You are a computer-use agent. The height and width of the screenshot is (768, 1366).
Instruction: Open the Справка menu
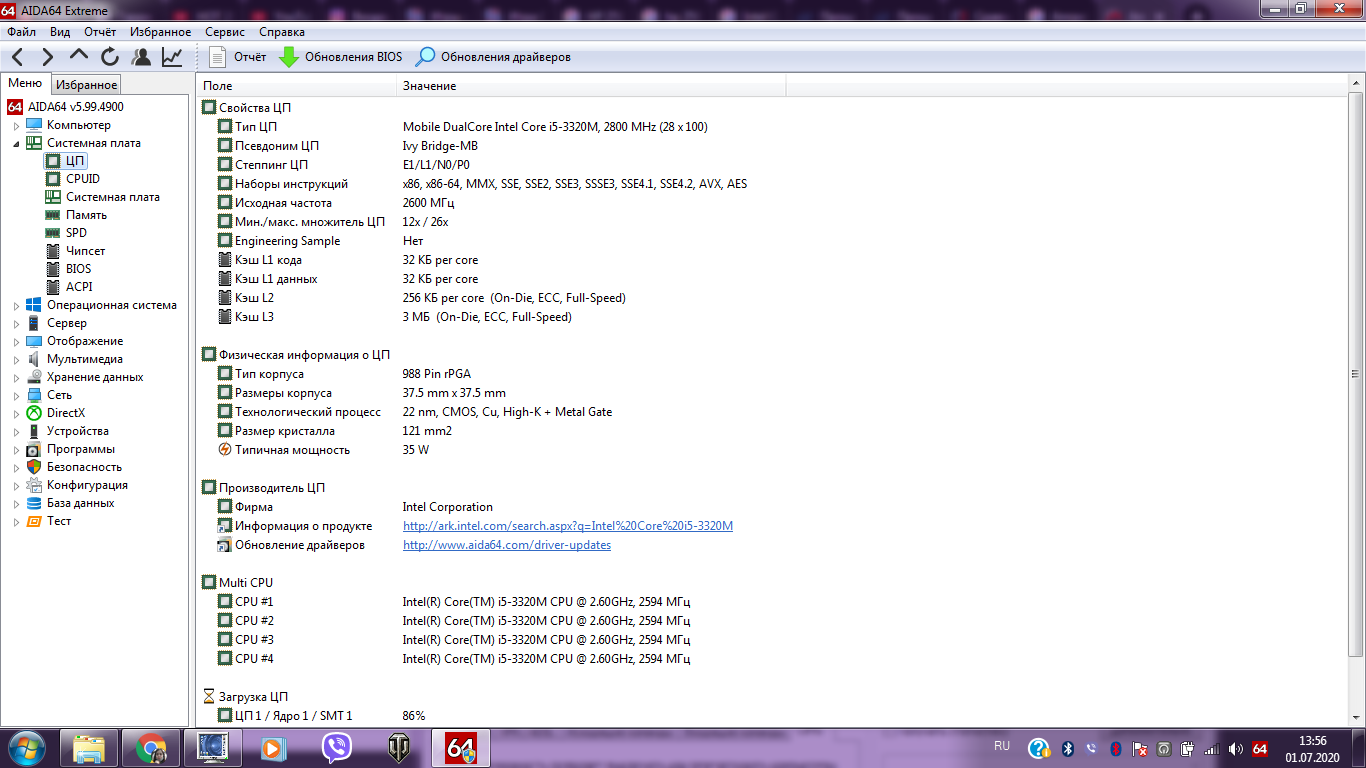pos(282,32)
